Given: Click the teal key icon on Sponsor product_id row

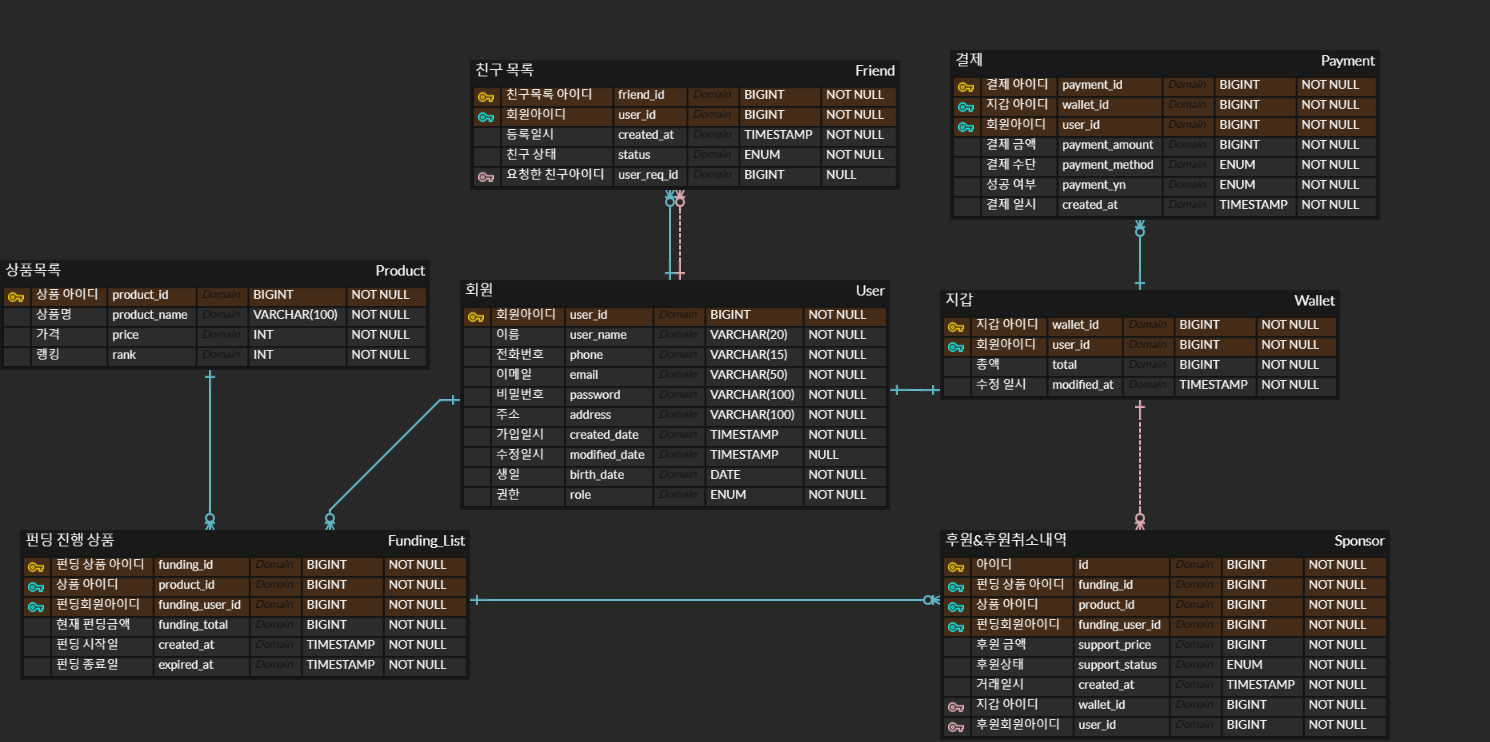Looking at the screenshot, I should click(956, 606).
